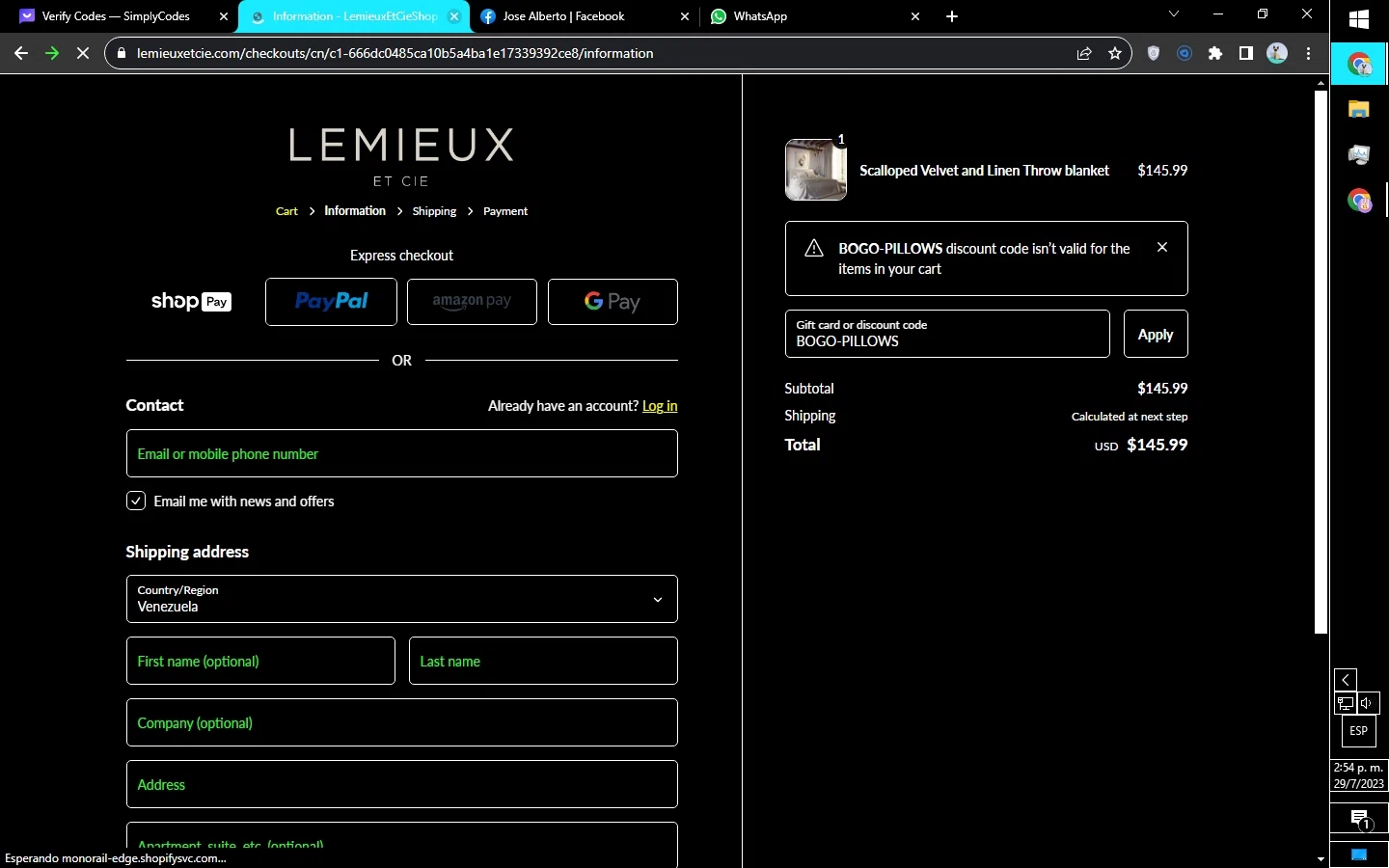
Task: Focus the Last name field
Action: pyautogui.click(x=543, y=661)
